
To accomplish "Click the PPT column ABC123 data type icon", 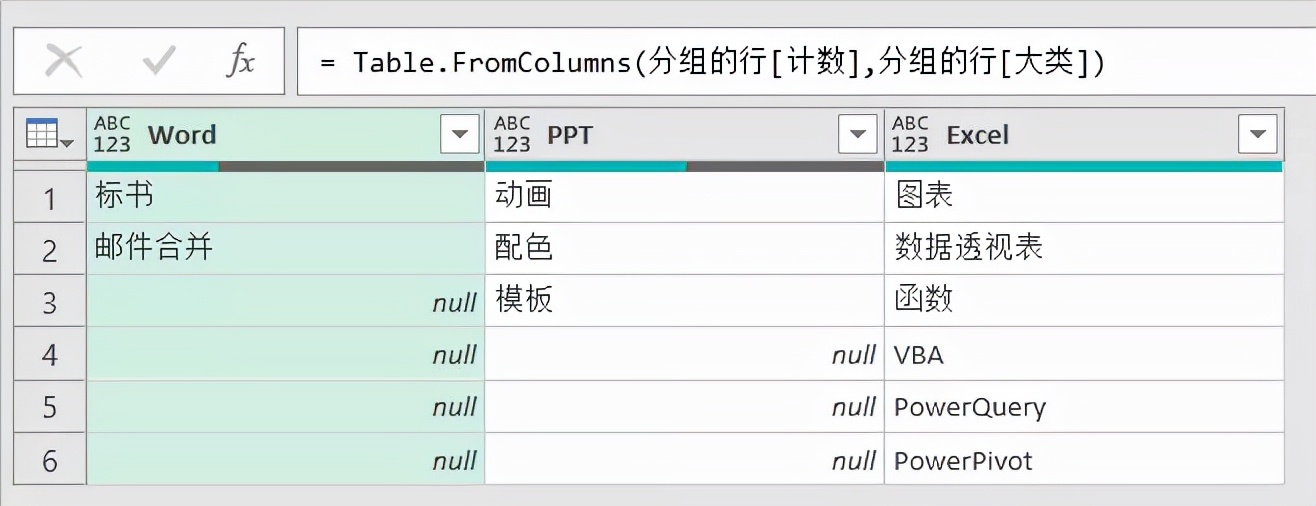I will click(x=512, y=134).
